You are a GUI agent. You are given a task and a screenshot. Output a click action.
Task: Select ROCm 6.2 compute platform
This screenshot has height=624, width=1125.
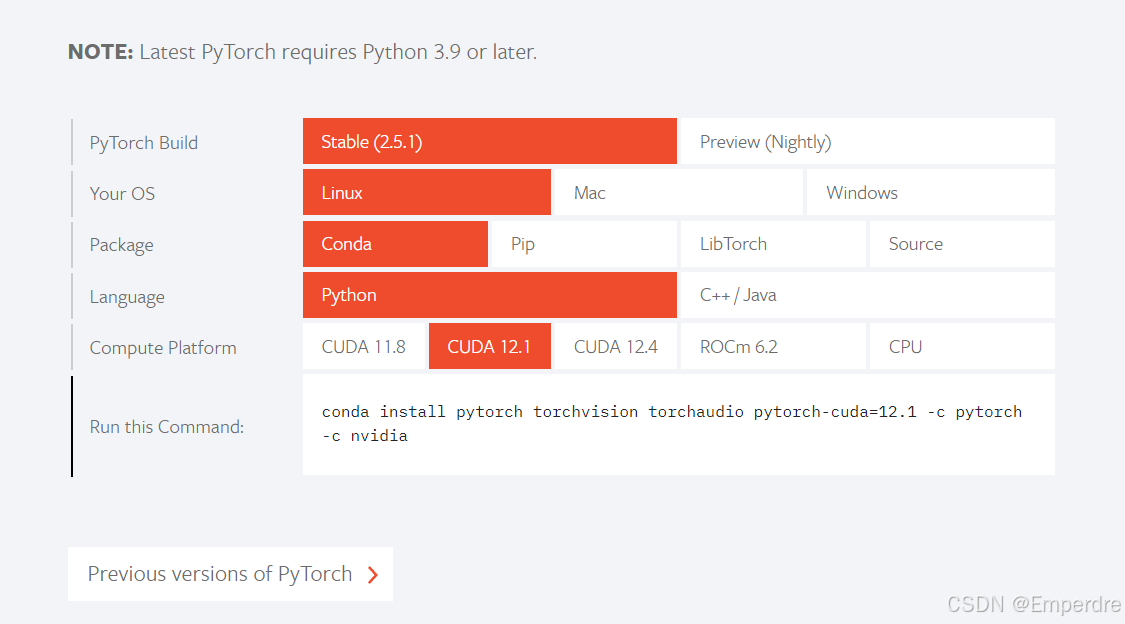pos(773,346)
